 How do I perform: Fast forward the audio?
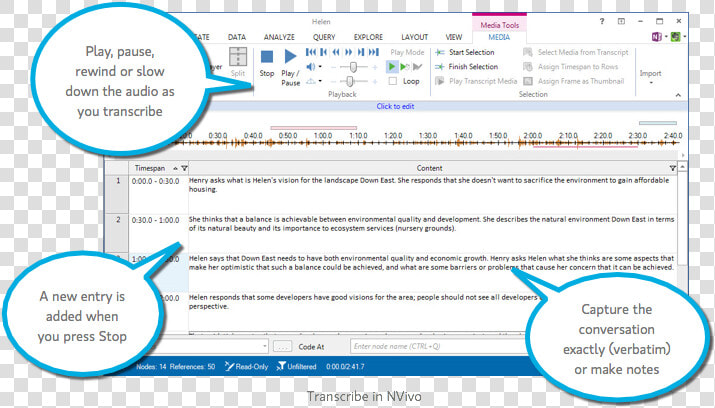348,52
